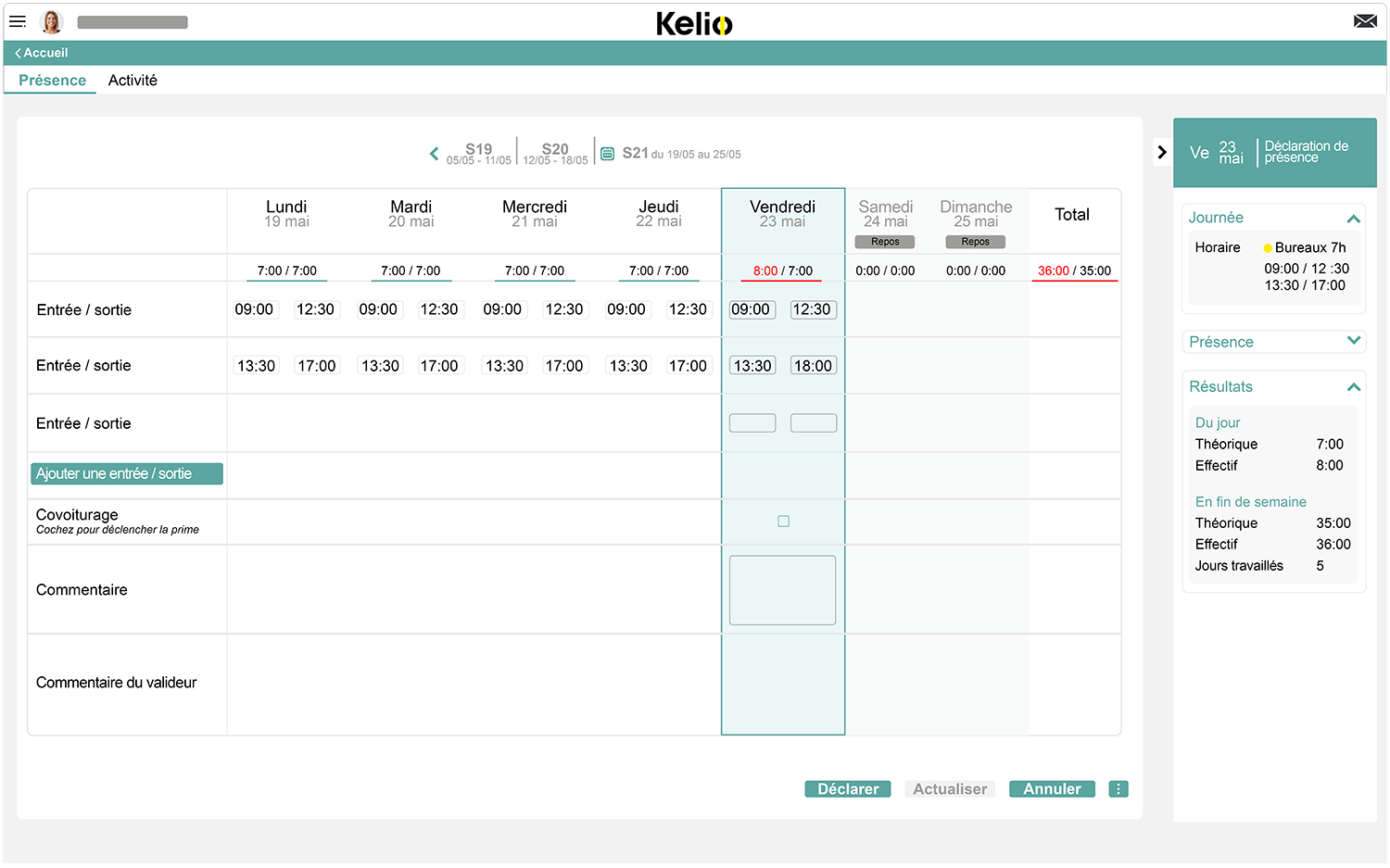Open the Kelio logo
The height and width of the screenshot is (868, 1390).
point(693,22)
